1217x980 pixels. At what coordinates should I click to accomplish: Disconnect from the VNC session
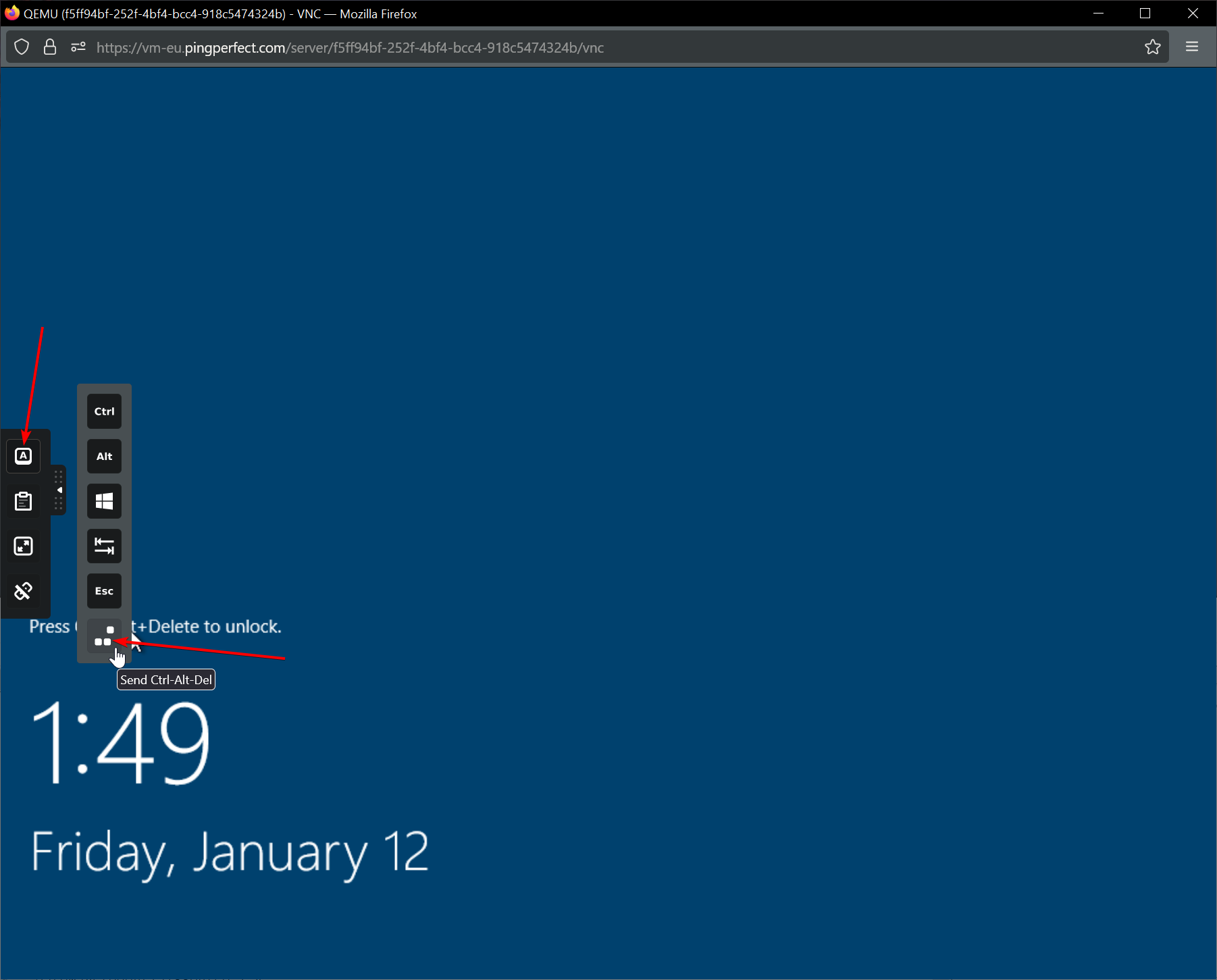[24, 591]
